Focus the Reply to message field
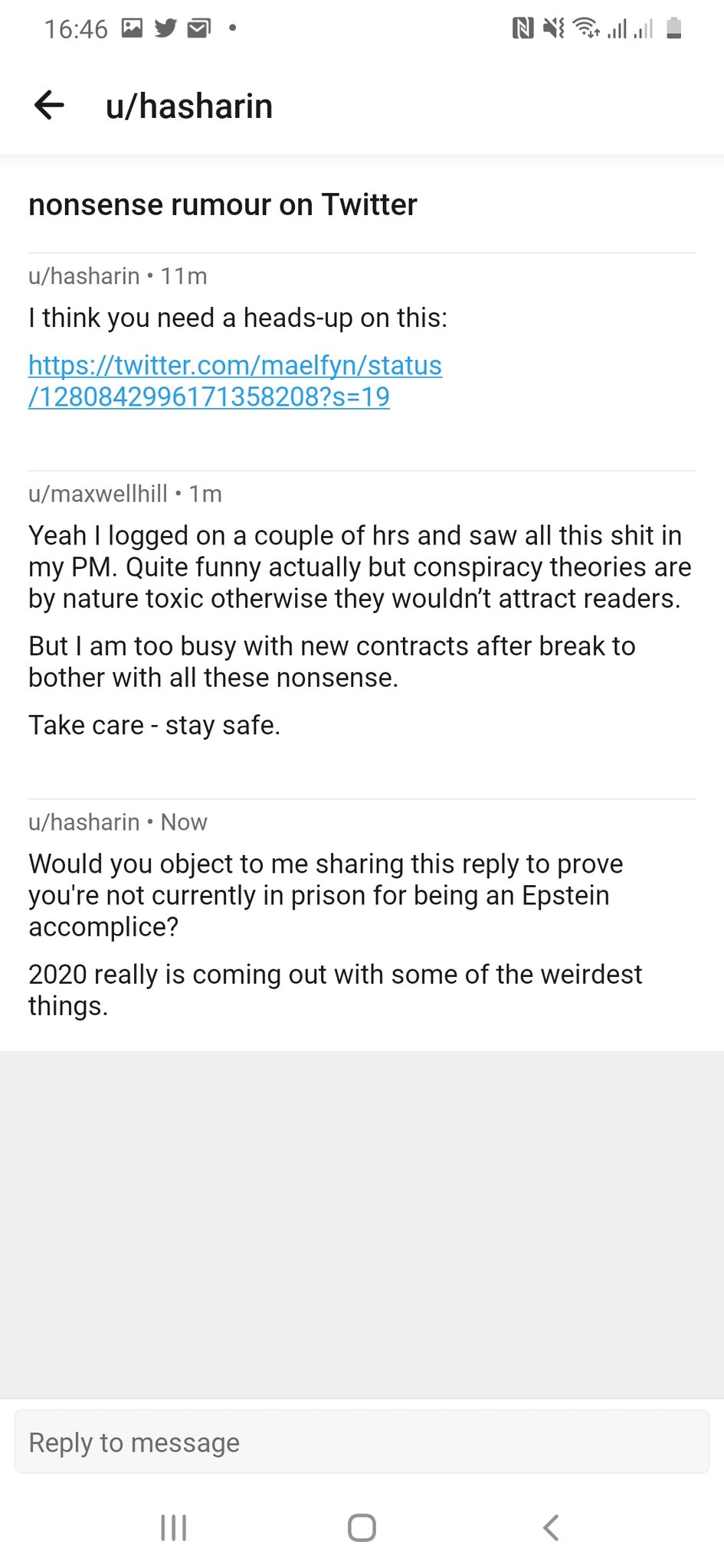724x1568 pixels. (362, 1442)
